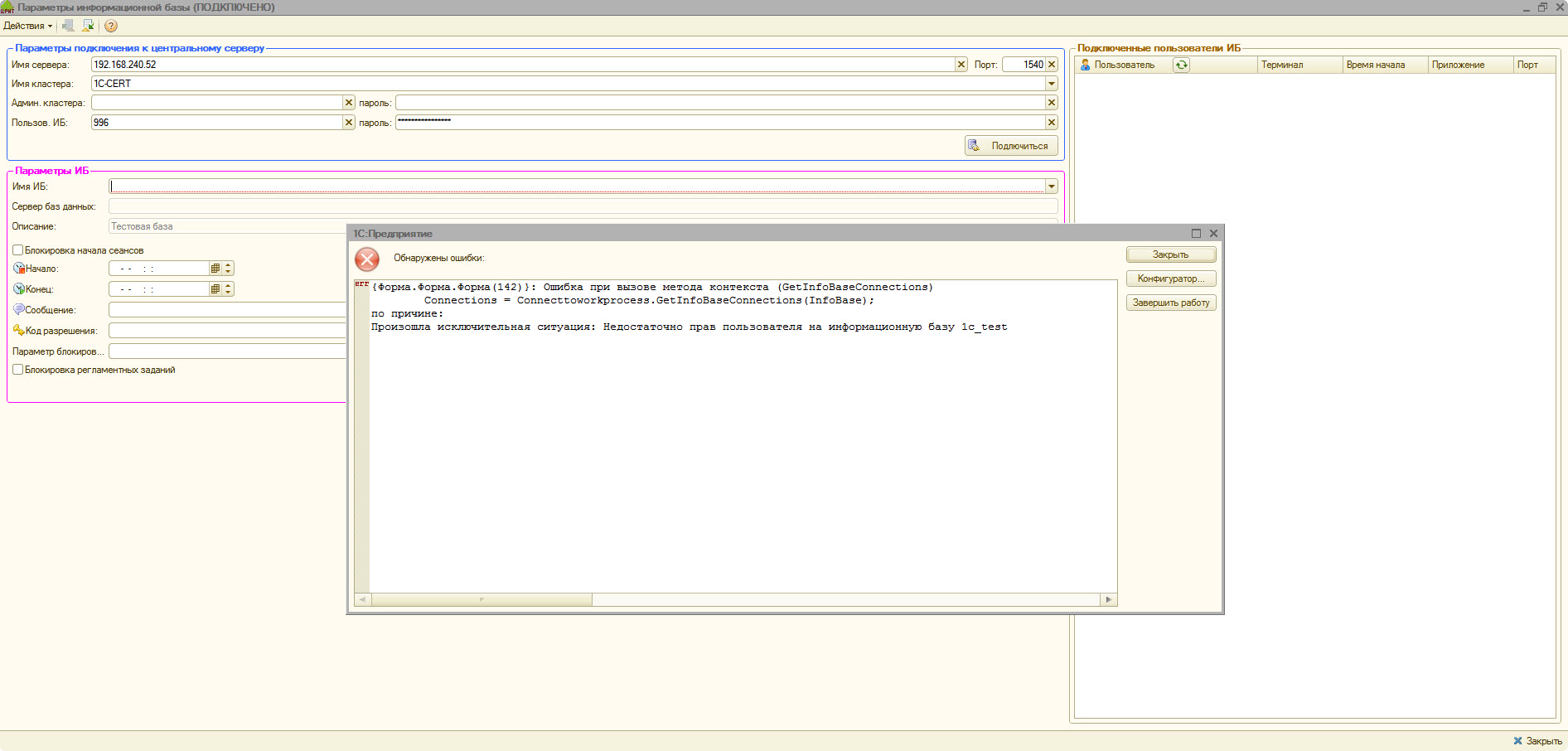Close the 1С:Предприятие dialog with X
The image size is (1568, 751).
click(x=1213, y=234)
